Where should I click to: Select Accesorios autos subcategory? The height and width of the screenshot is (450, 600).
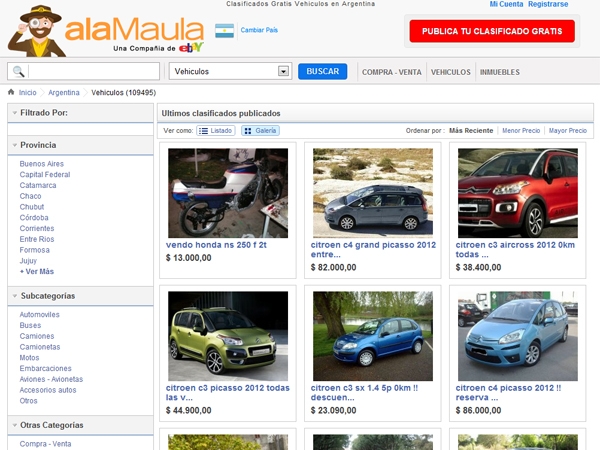[x=48, y=390]
